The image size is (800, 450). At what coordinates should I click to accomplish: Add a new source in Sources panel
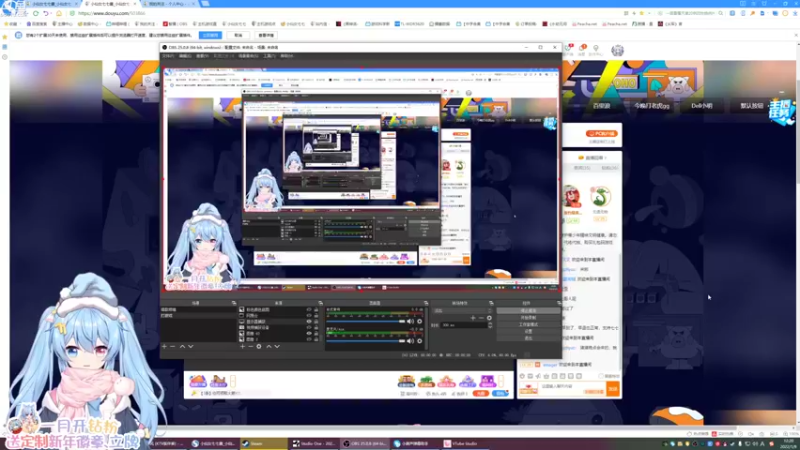click(x=242, y=346)
